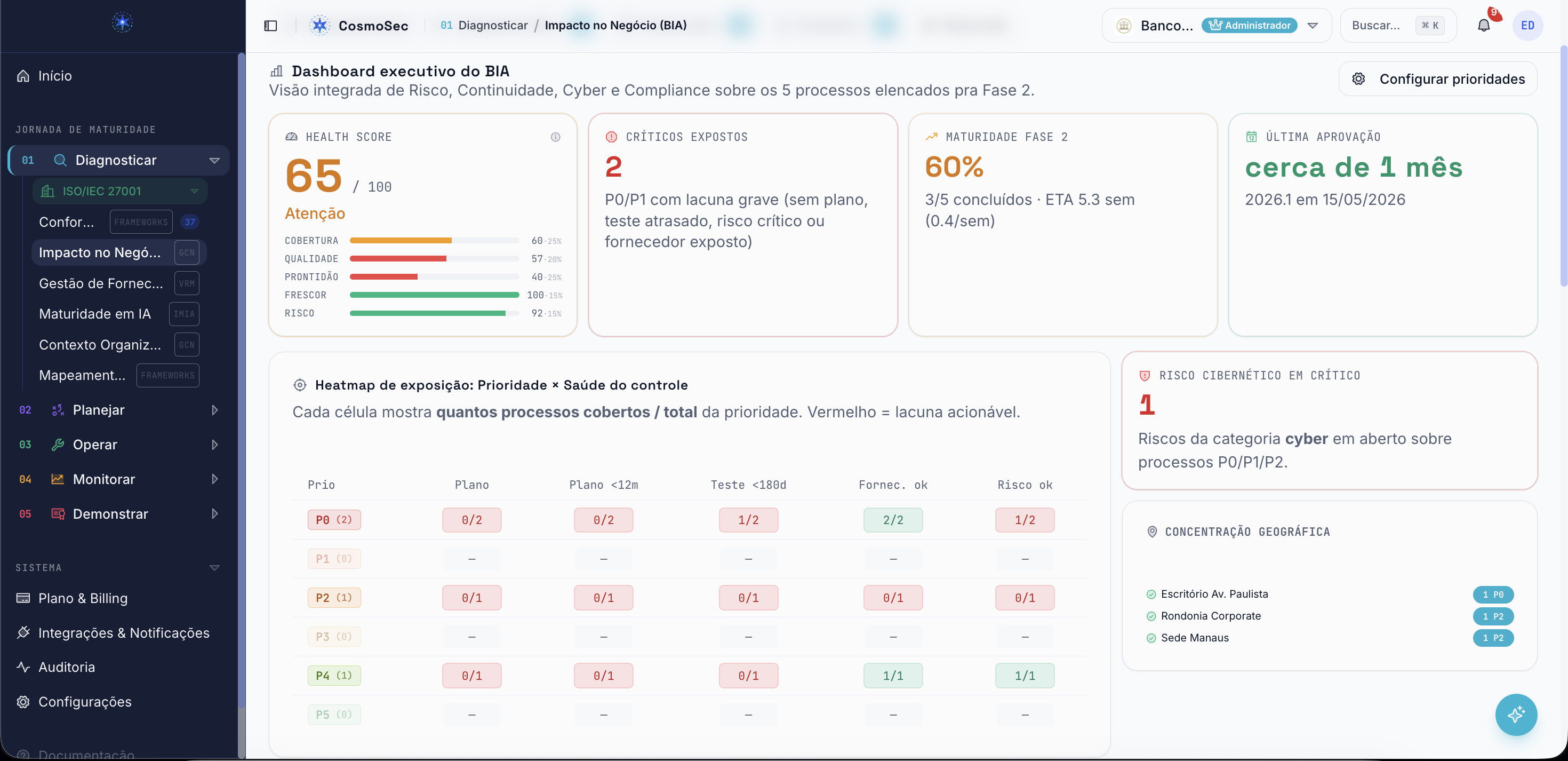Click the P0 Teste <180d 1/2 cell

[x=749, y=520]
